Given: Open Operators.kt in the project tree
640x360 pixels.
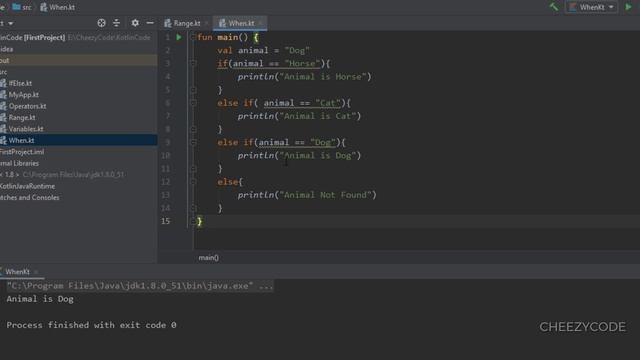Looking at the screenshot, I should click(27, 106).
